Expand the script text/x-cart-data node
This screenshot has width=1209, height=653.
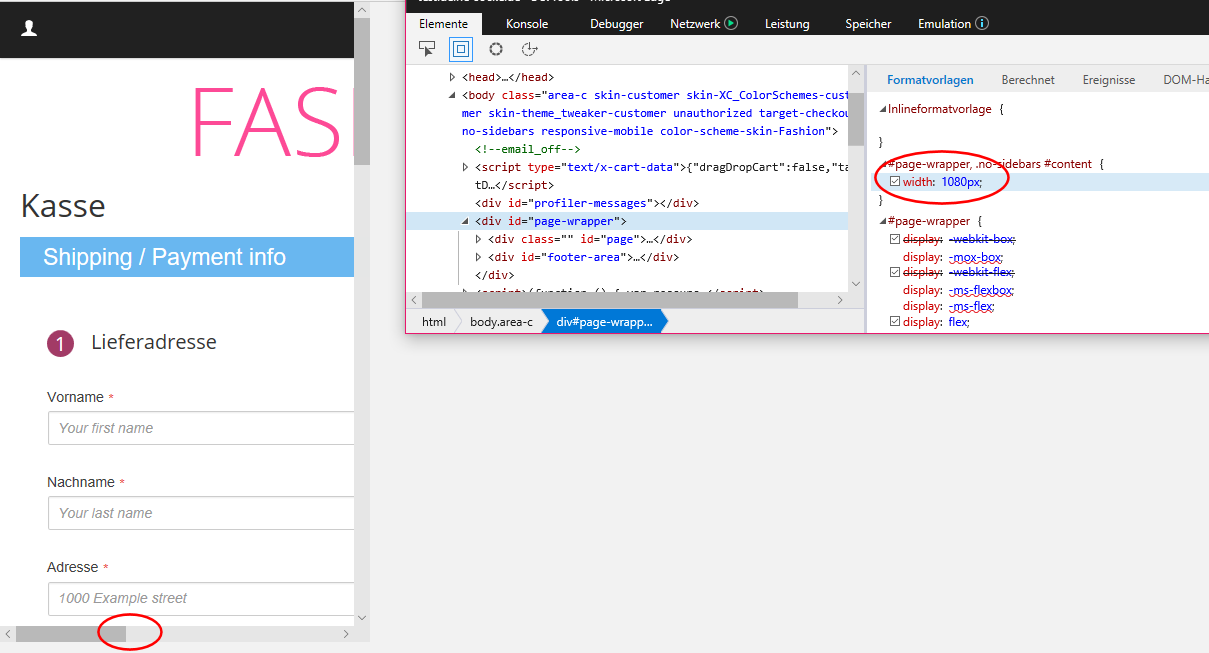(465, 167)
